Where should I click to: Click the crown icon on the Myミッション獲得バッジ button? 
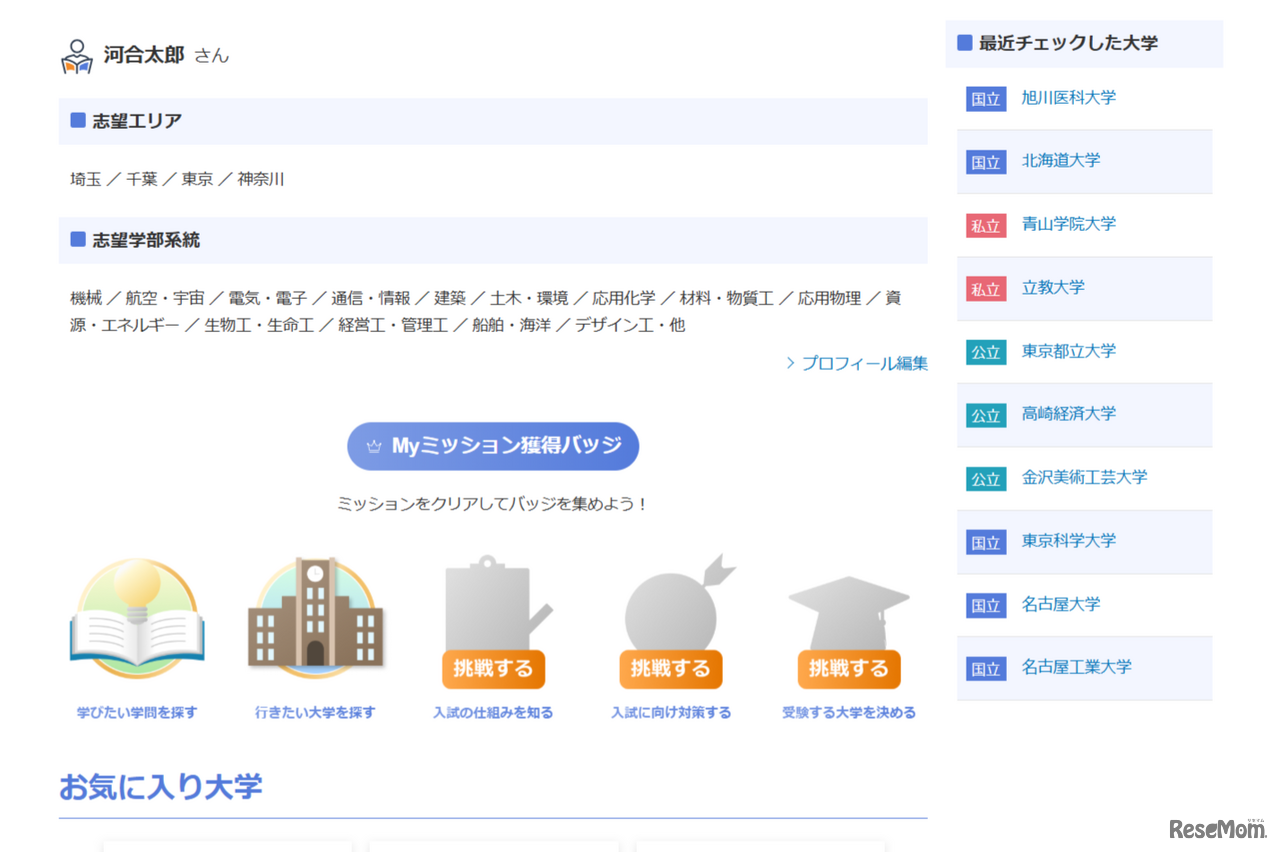pos(375,446)
